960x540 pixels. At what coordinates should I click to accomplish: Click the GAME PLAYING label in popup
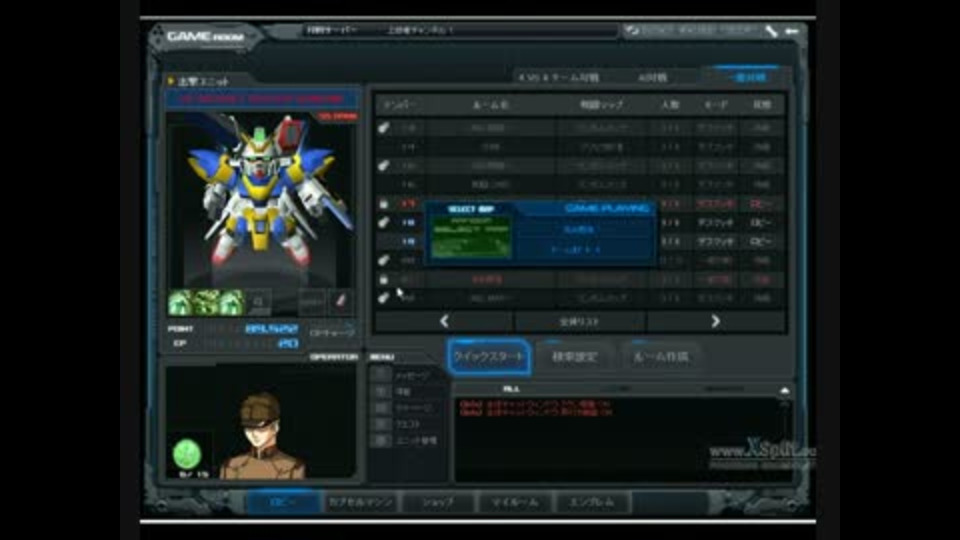(x=607, y=208)
